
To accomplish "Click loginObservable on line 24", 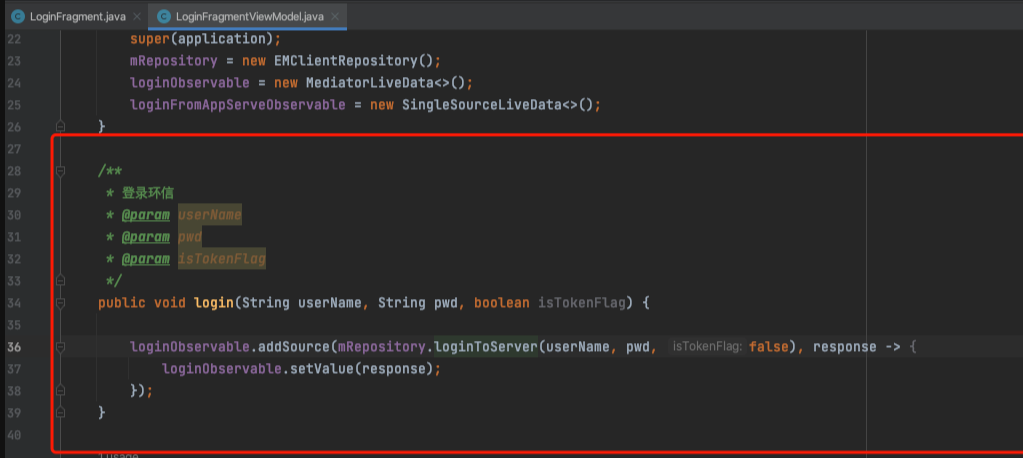I will [x=189, y=83].
